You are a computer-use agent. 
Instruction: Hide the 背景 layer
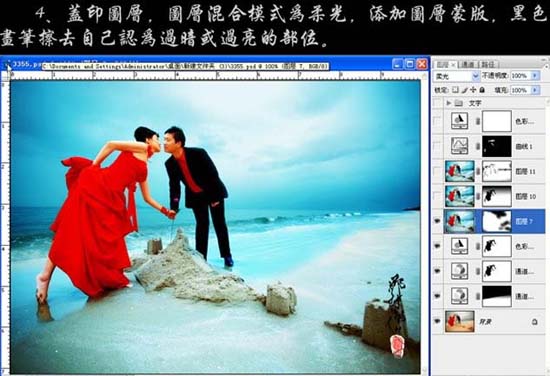tap(437, 321)
